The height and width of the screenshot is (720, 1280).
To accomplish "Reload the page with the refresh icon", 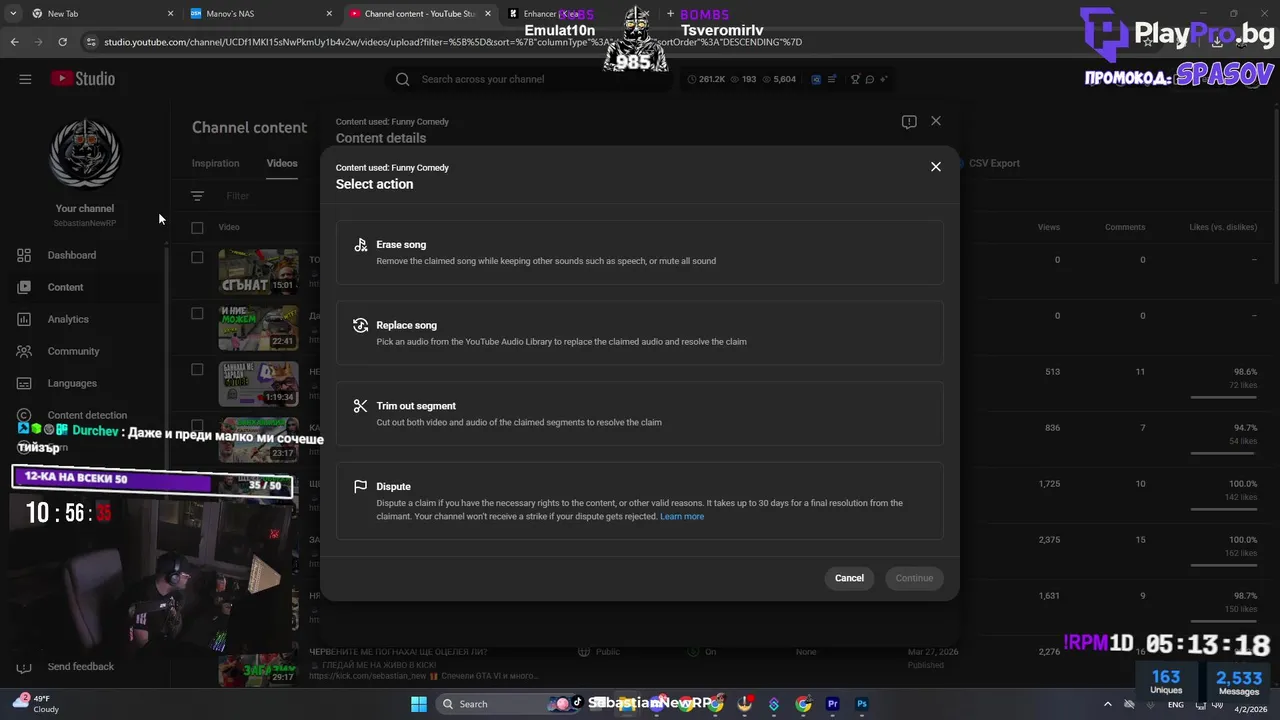I will [62, 42].
